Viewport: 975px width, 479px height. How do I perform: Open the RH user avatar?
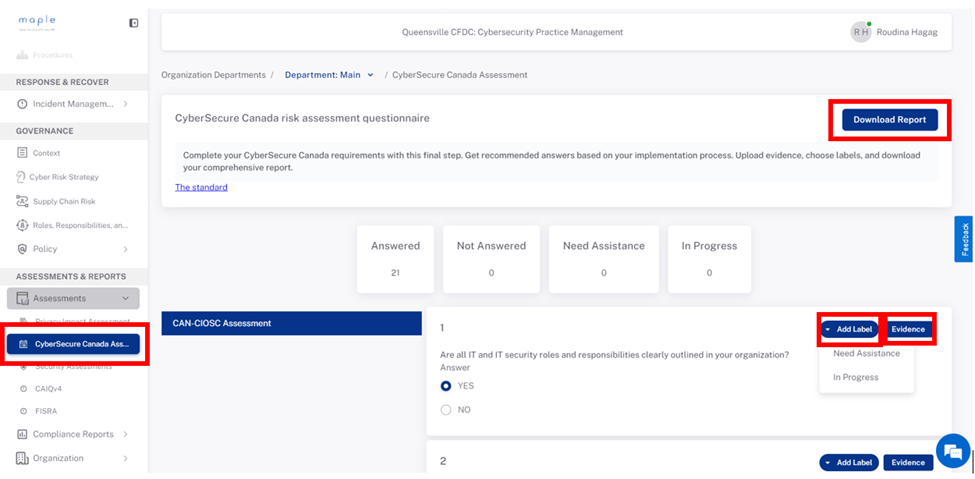coord(861,32)
